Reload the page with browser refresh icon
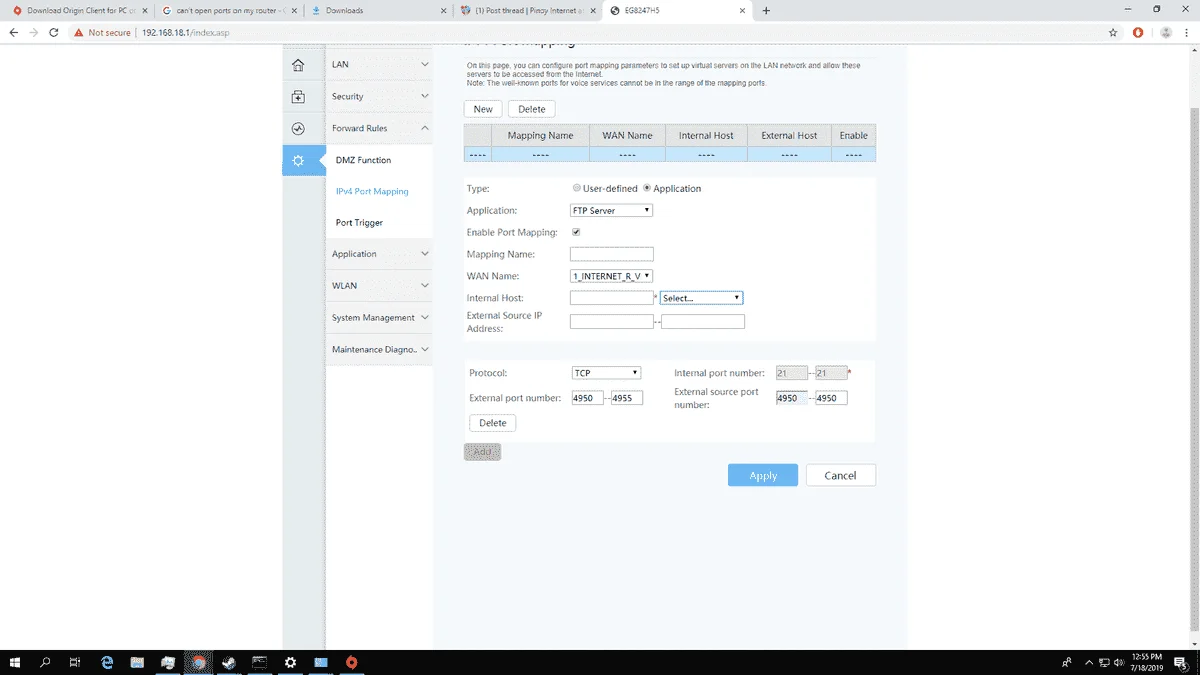Image resolution: width=1200 pixels, height=675 pixels. 54,32
